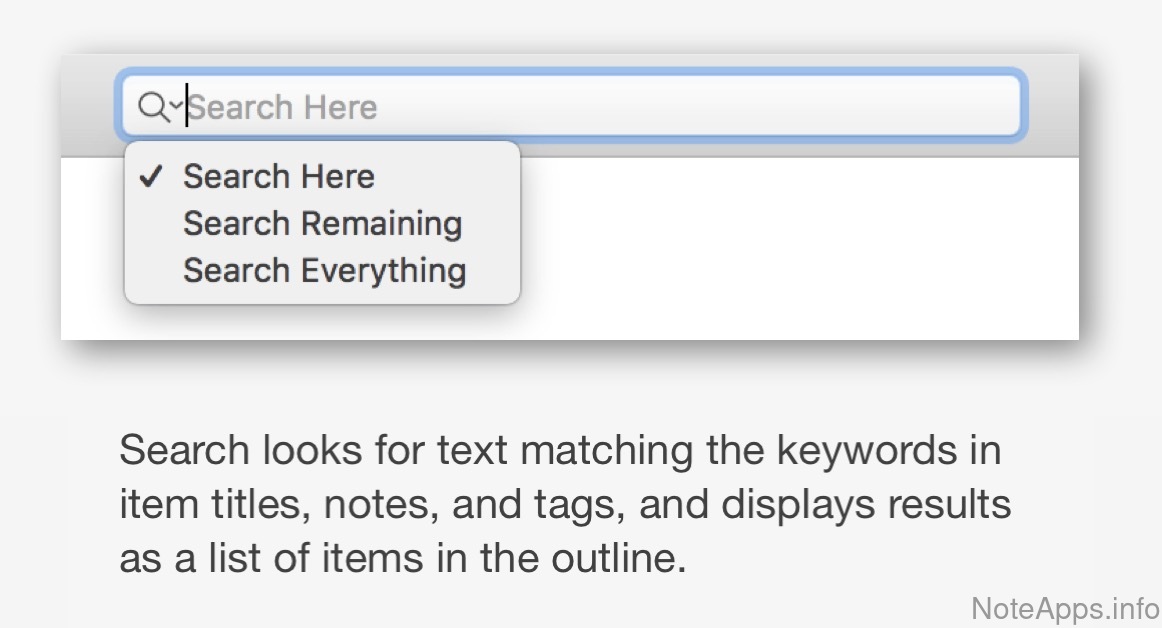Click the gray toolbar right of search field
Viewport: 1162px width, 628px height.
[1051, 105]
